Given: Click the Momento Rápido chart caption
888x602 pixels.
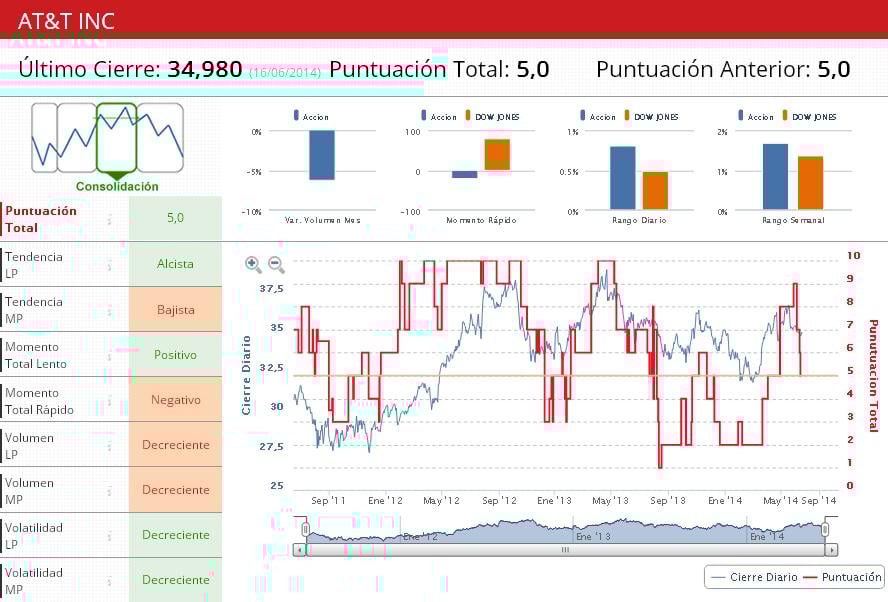Looking at the screenshot, I should coord(481,220).
